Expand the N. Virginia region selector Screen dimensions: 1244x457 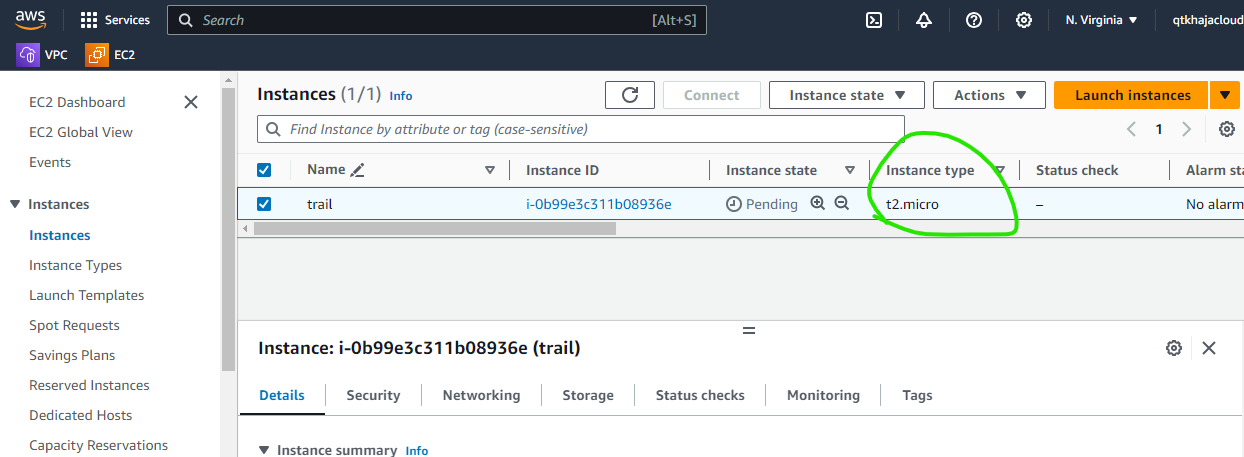(x=1101, y=20)
